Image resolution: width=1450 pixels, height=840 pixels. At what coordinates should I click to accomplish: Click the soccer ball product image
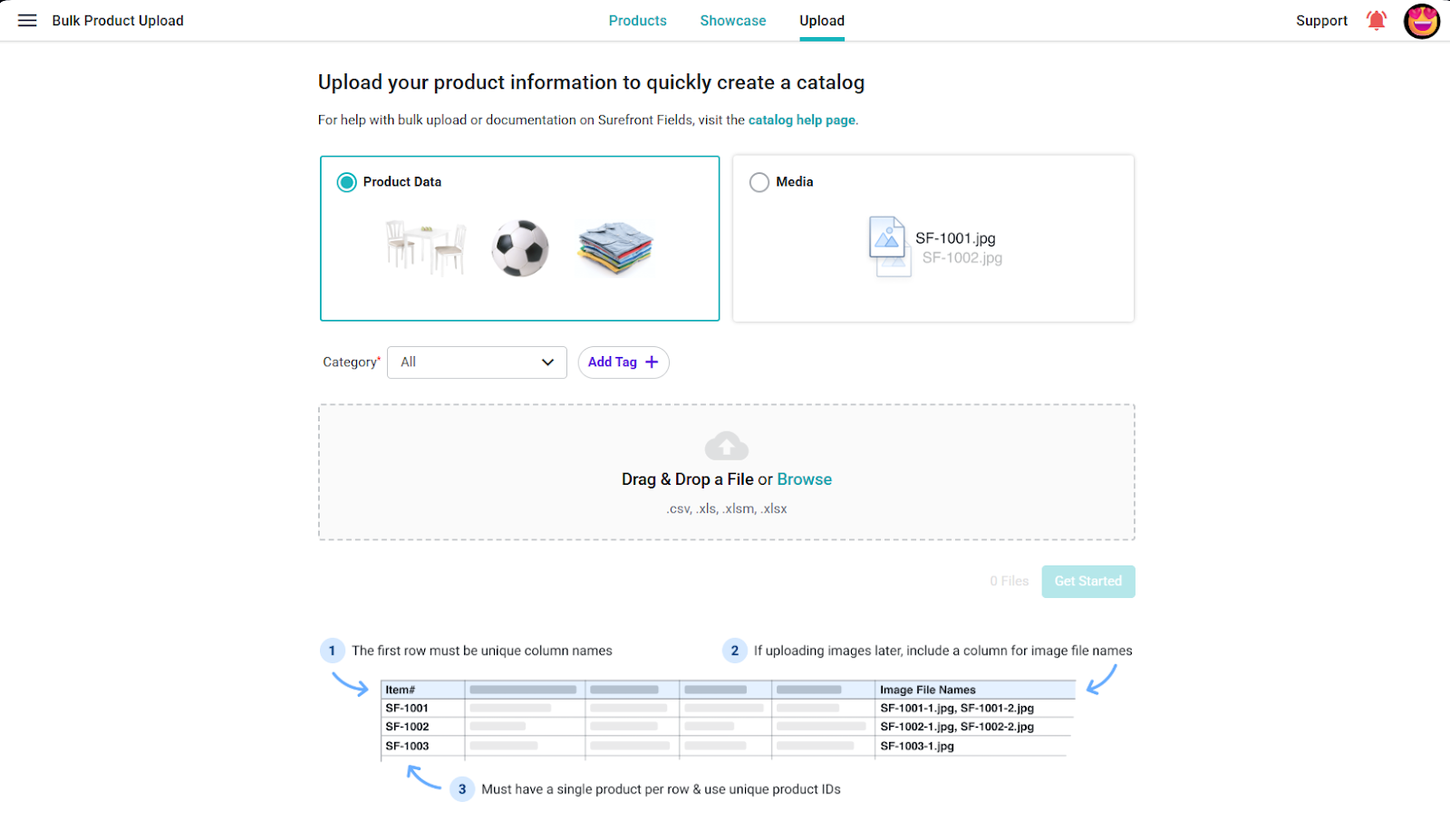pyautogui.click(x=520, y=248)
